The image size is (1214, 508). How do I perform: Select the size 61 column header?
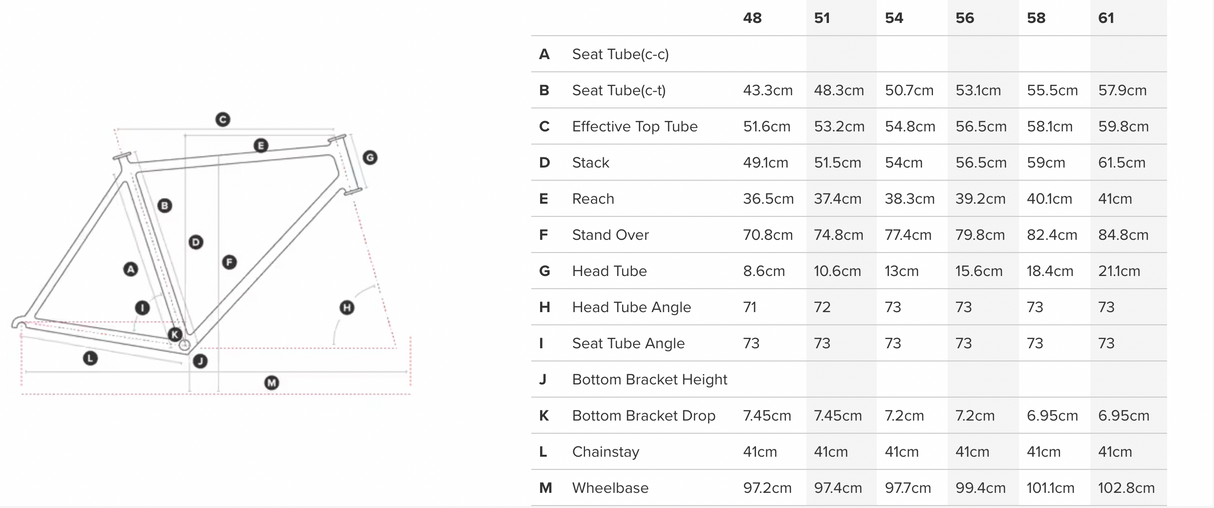1106,18
